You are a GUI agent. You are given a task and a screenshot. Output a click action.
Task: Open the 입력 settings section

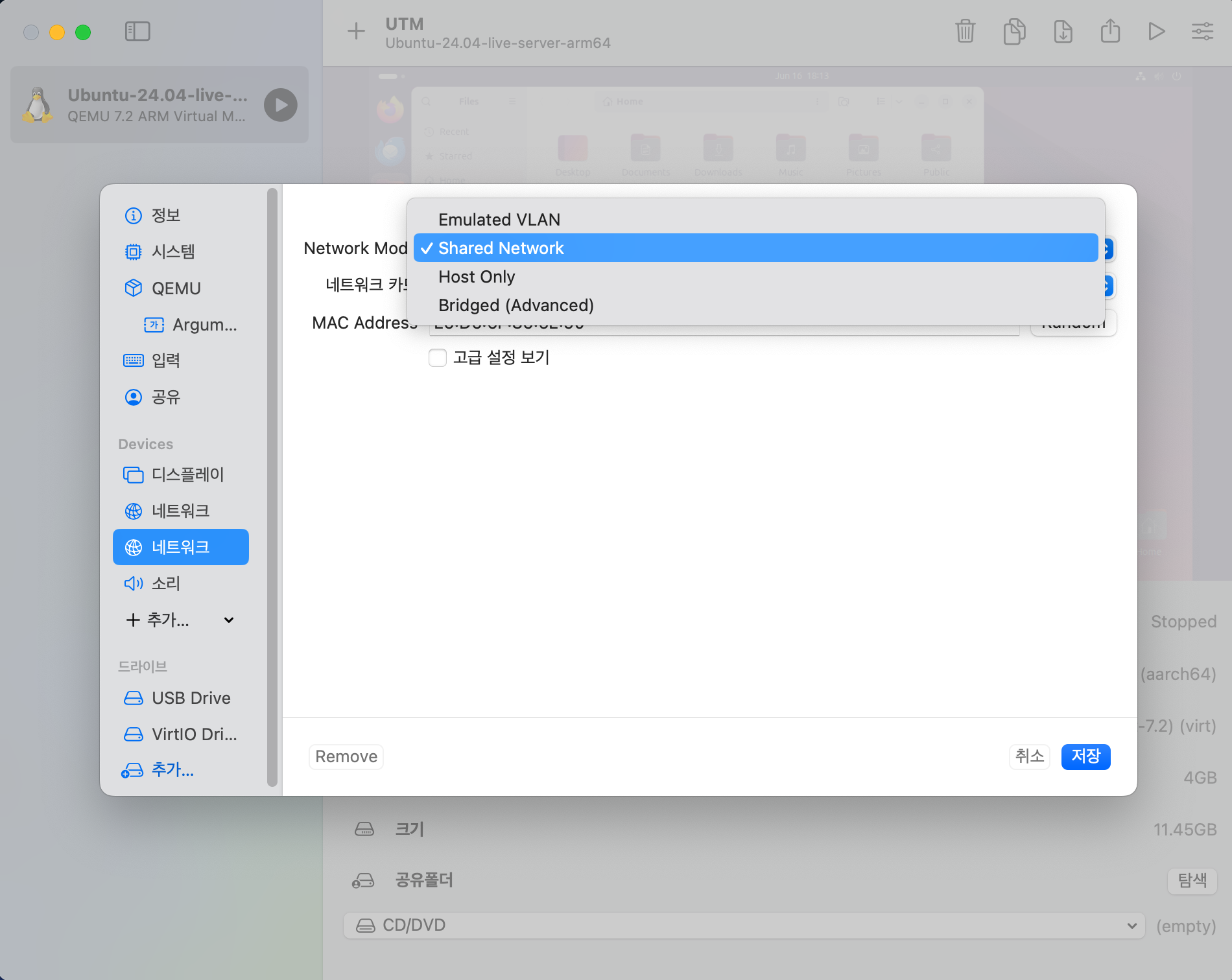181,360
